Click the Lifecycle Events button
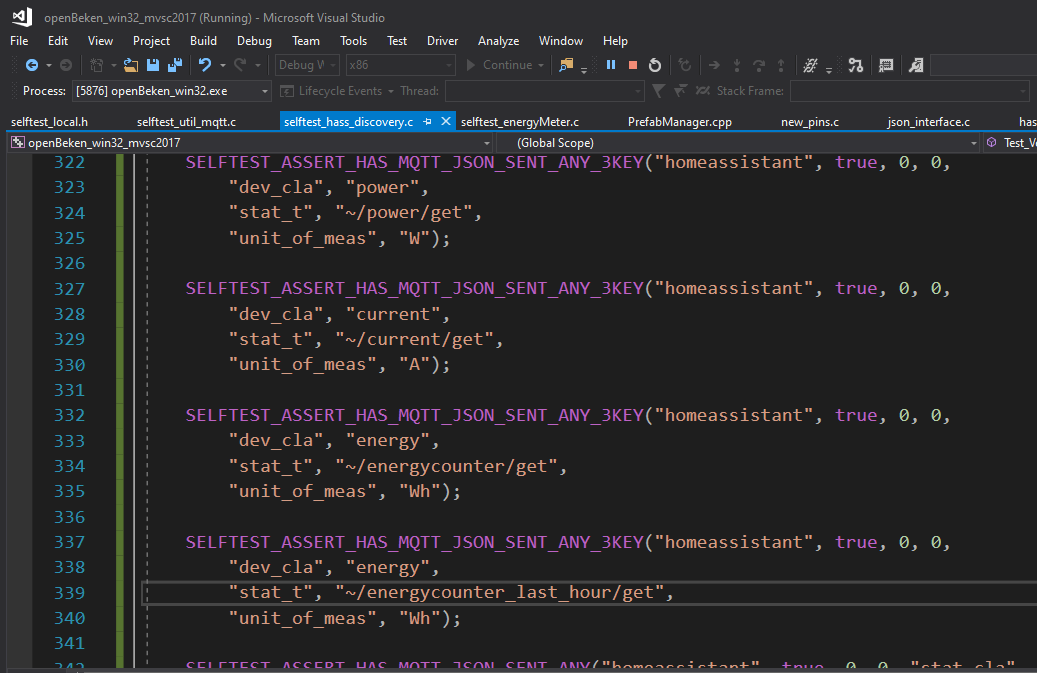 pos(339,91)
